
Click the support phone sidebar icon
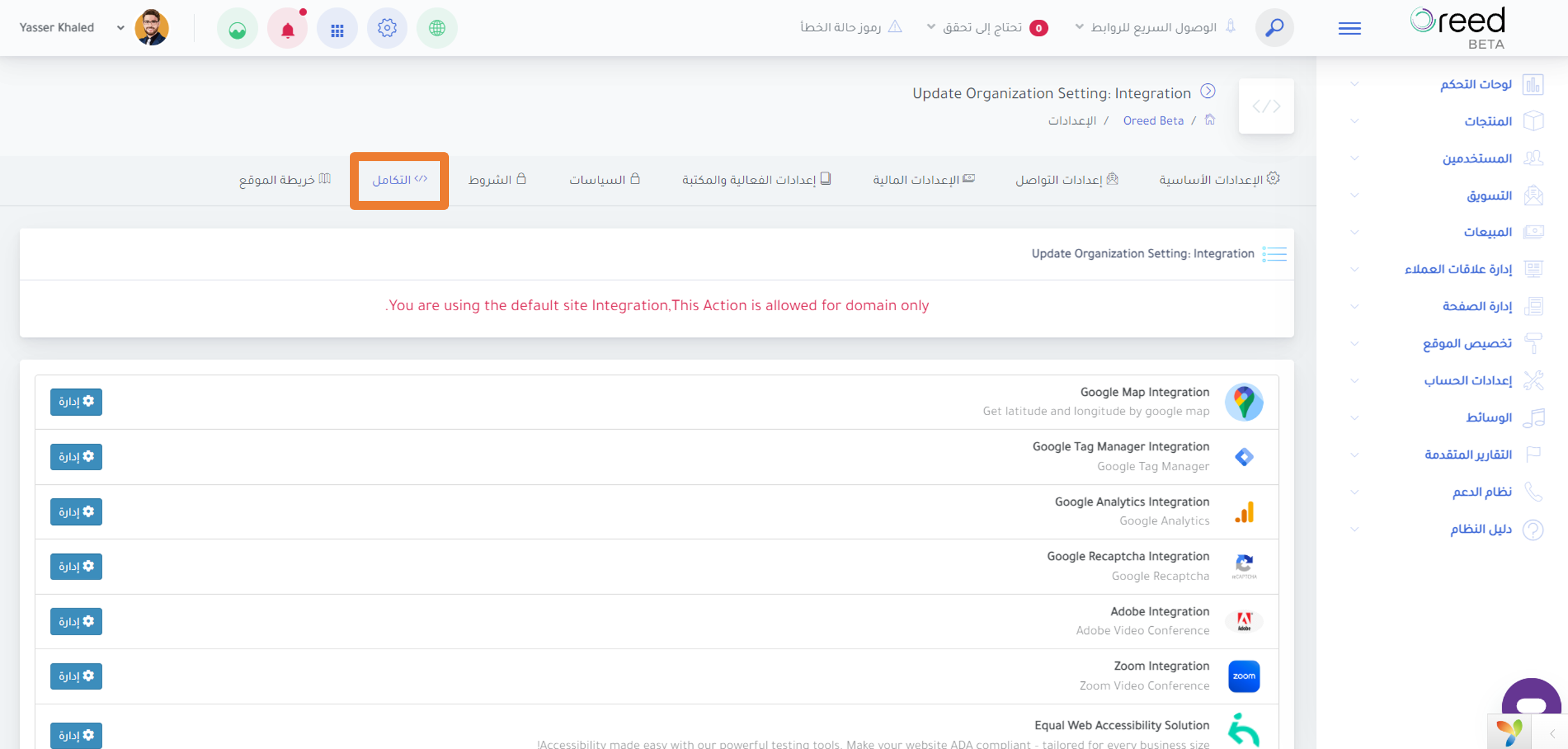pyautogui.click(x=1533, y=492)
